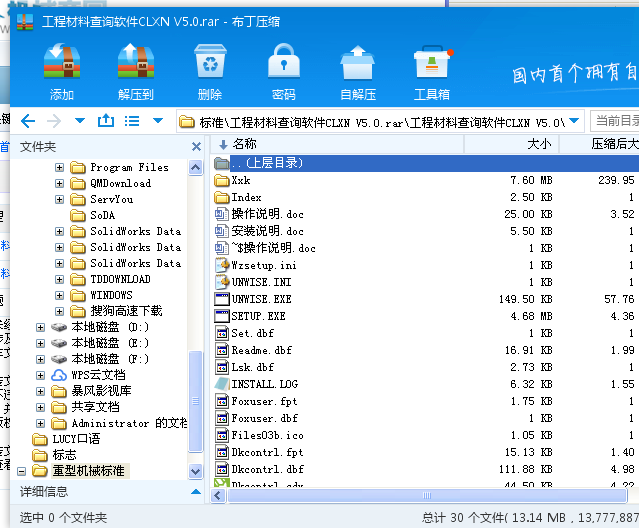Sort by 压缩后大小 column header

tap(599, 144)
